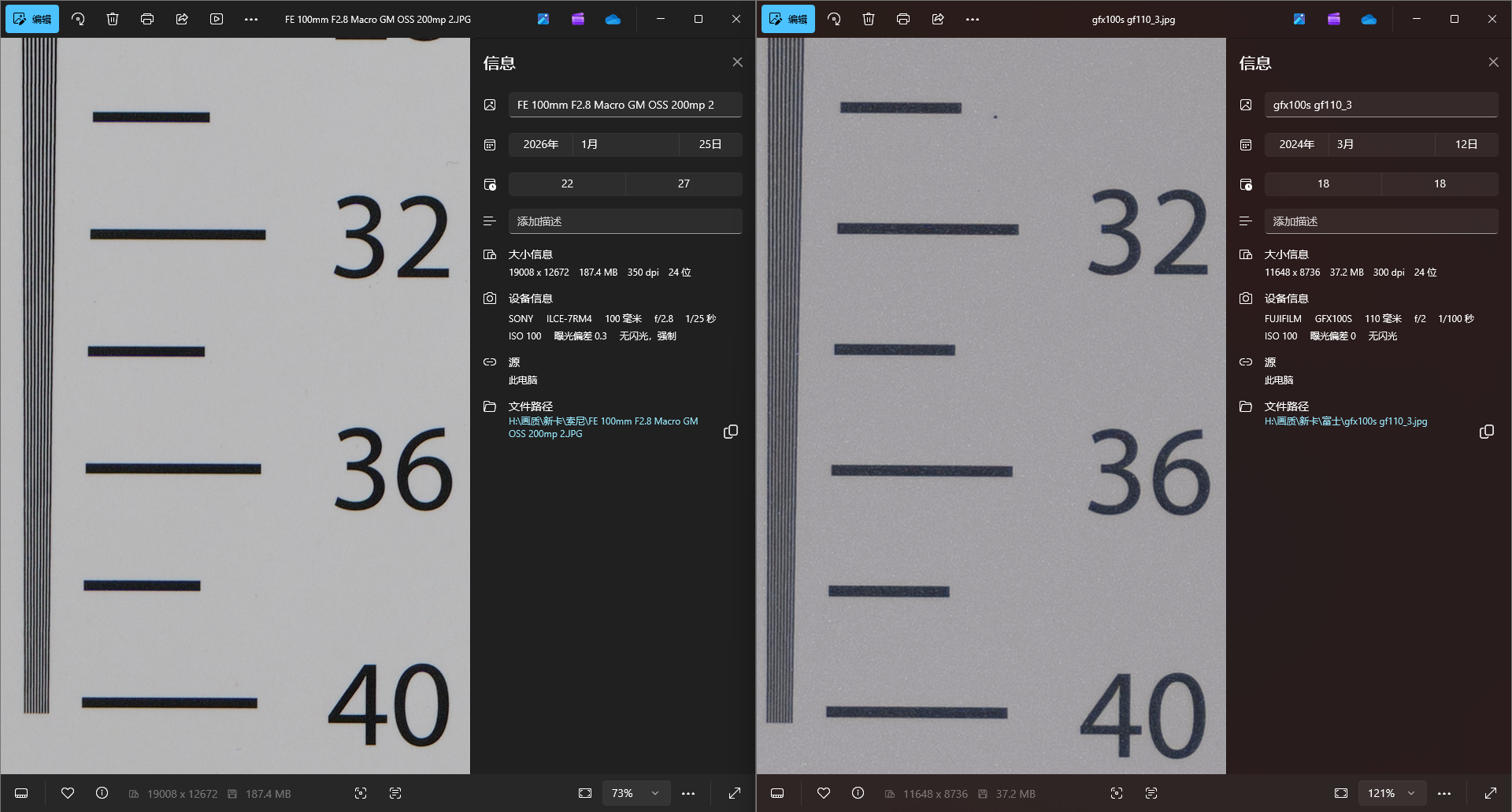Image resolution: width=1512 pixels, height=812 pixels.
Task: Open bottom more options menu in left window
Action: tap(688, 793)
